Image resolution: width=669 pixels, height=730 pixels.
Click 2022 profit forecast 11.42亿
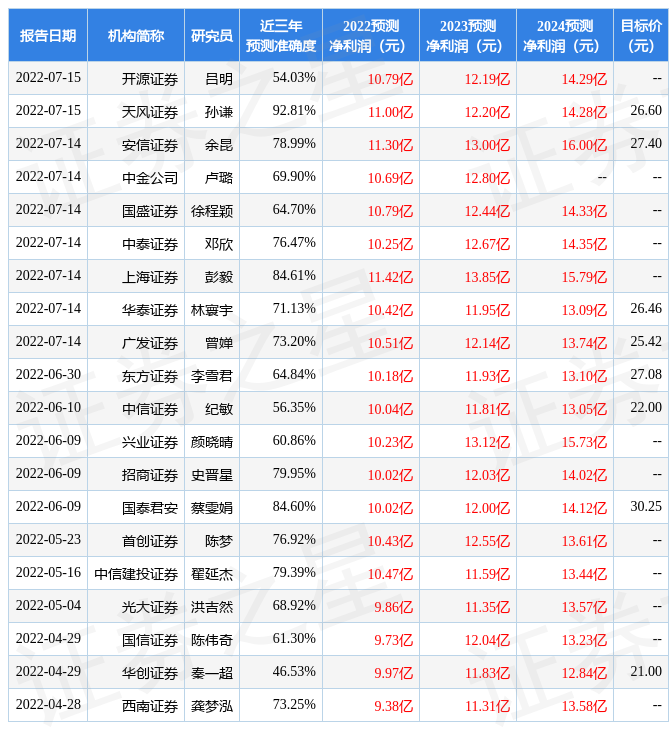pos(391,277)
